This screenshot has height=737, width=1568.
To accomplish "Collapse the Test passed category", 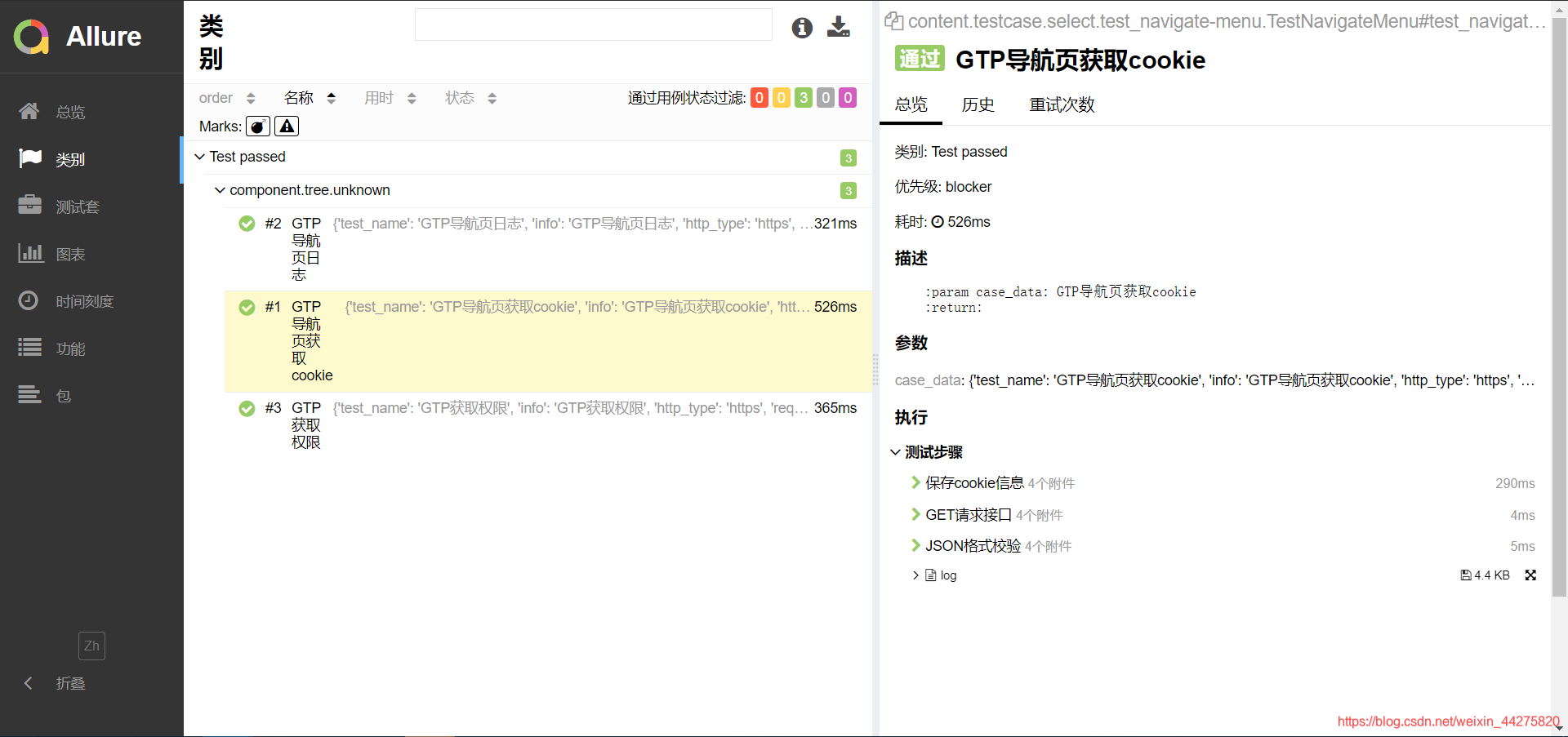I will coord(199,157).
